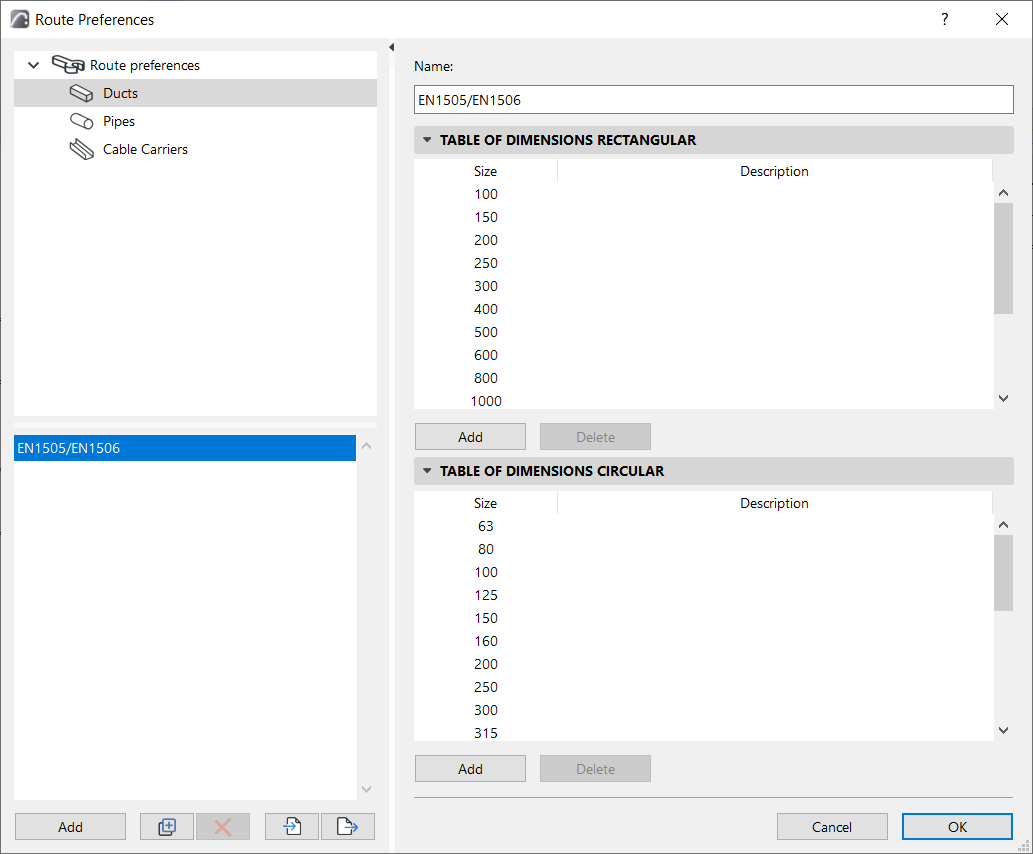
Task: Click the Cable Carriers icon in the tree
Action: [82, 150]
